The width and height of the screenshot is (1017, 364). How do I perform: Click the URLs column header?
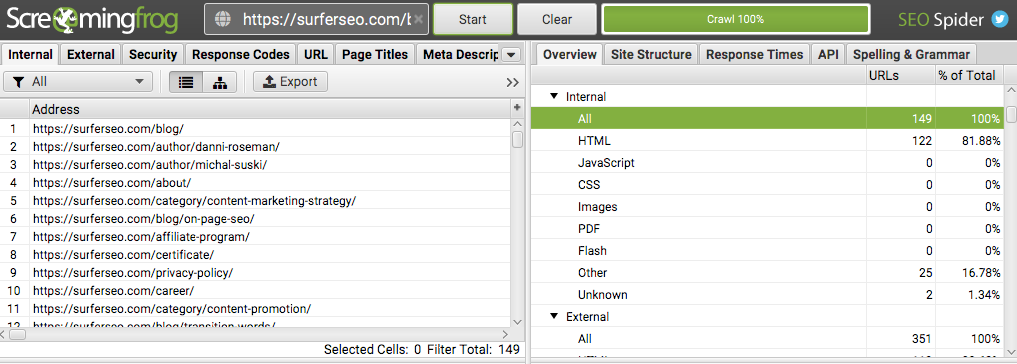[x=900, y=75]
